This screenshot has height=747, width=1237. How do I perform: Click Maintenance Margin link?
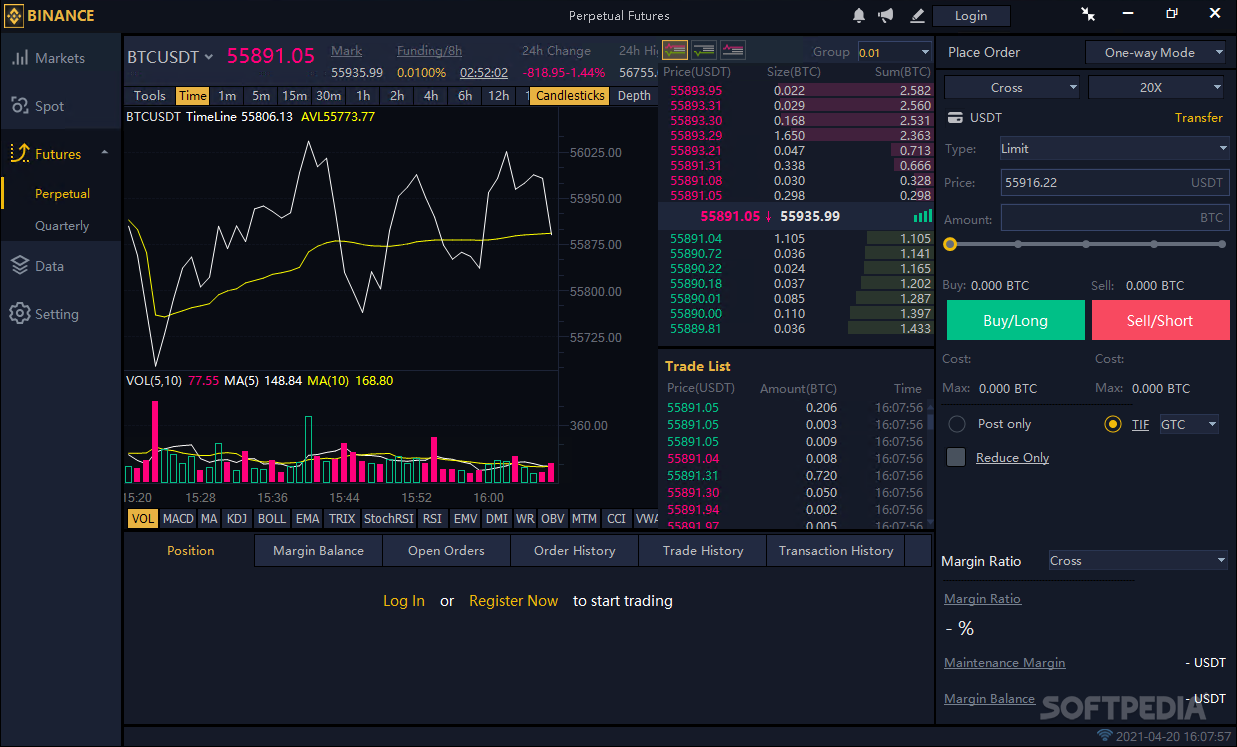click(x=1004, y=663)
